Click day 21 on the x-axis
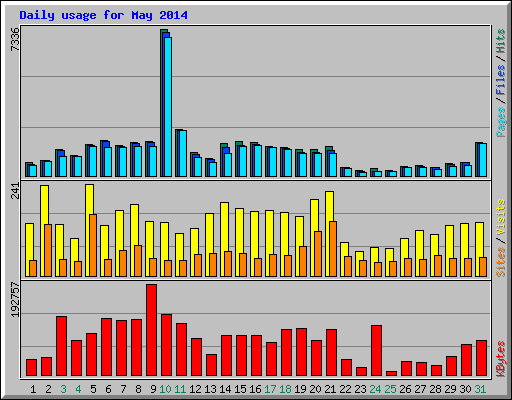Screen dimensions: 512x400 click(330, 389)
